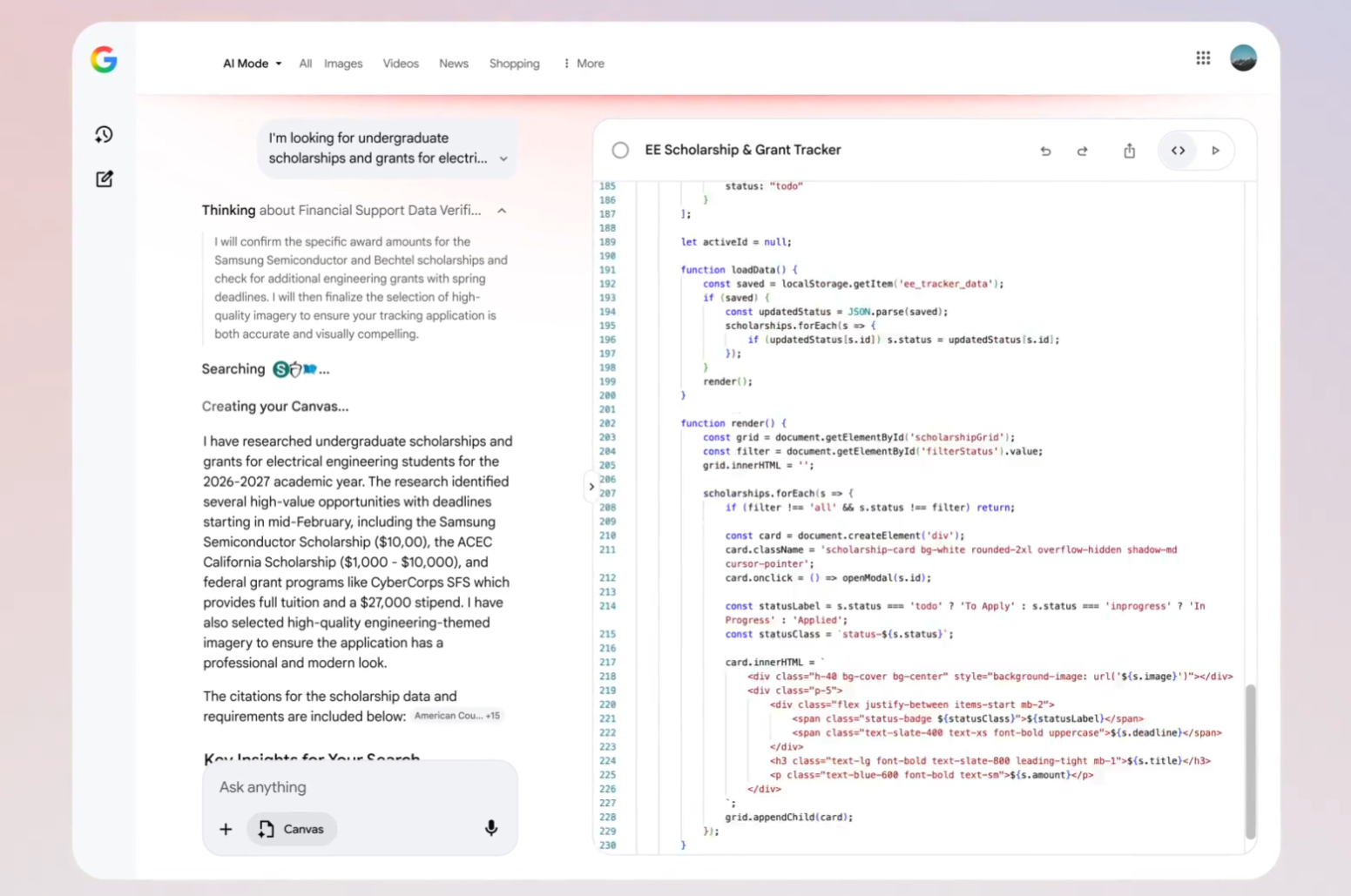The height and width of the screenshot is (896, 1351).
Task: Click the Ask anything input field
Action: coord(348,787)
